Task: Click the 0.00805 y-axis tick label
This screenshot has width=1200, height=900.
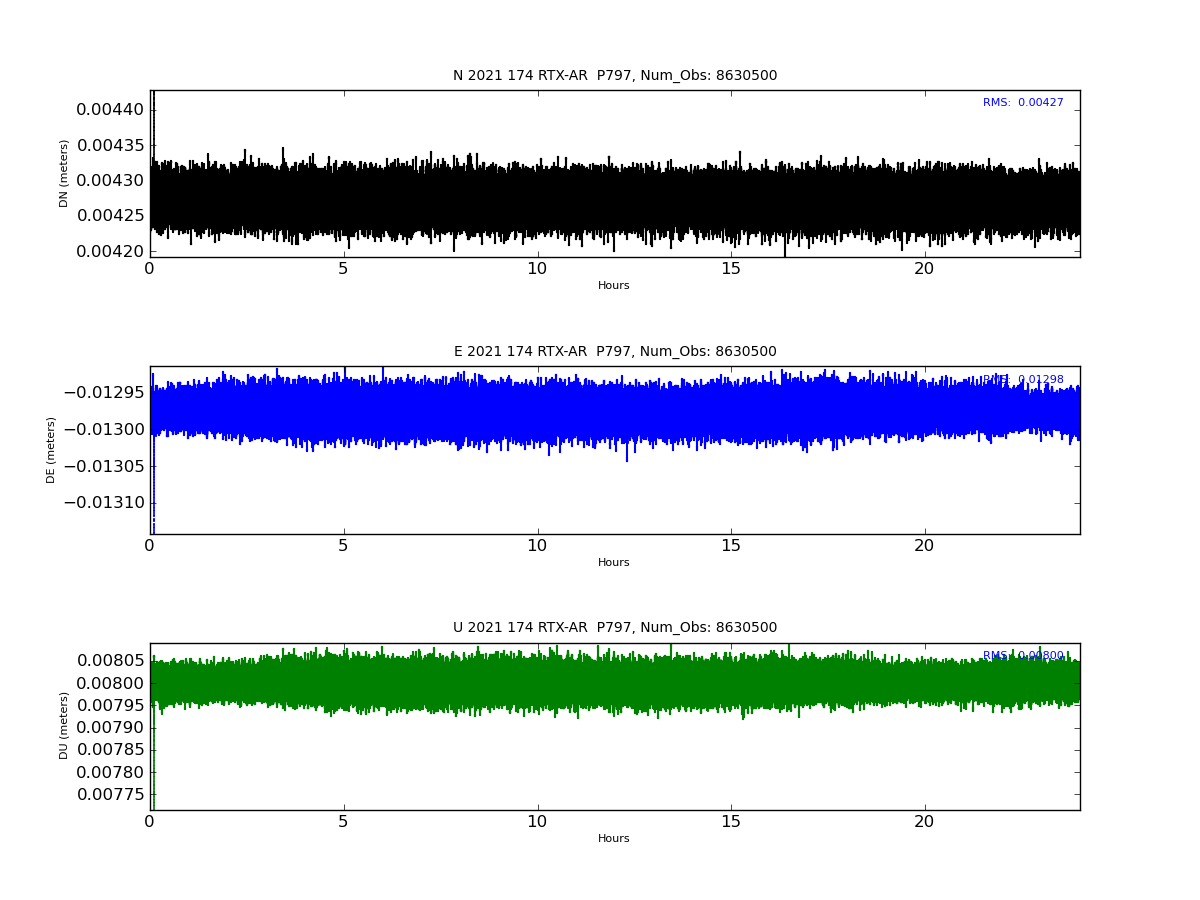Action: (x=110, y=661)
